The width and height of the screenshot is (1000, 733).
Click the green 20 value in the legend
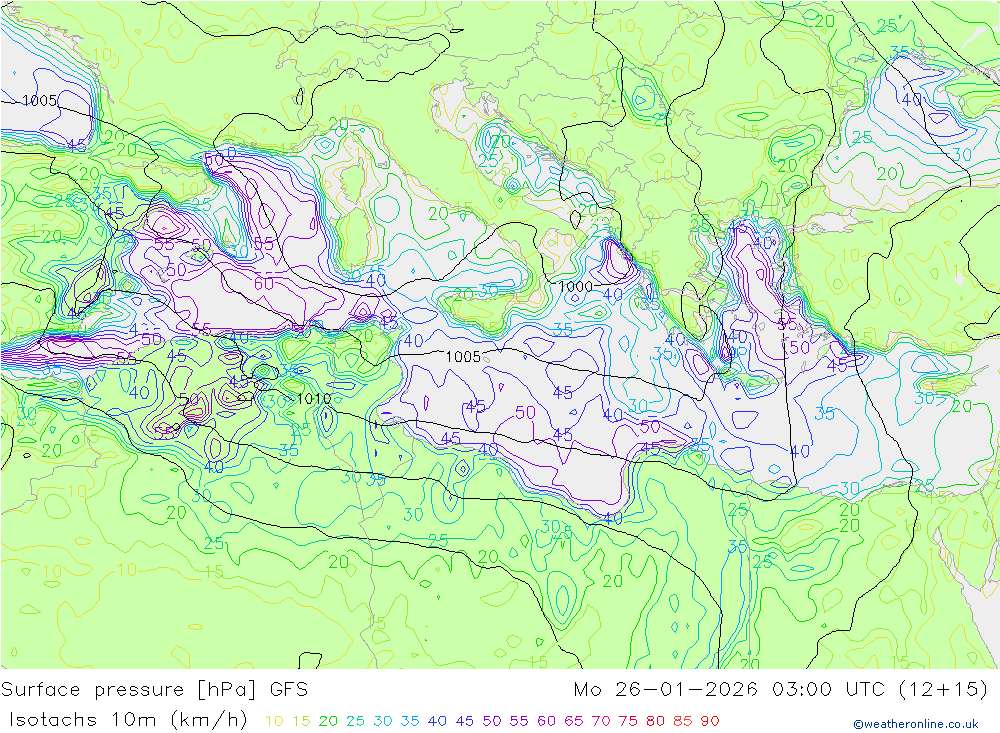click(x=328, y=721)
